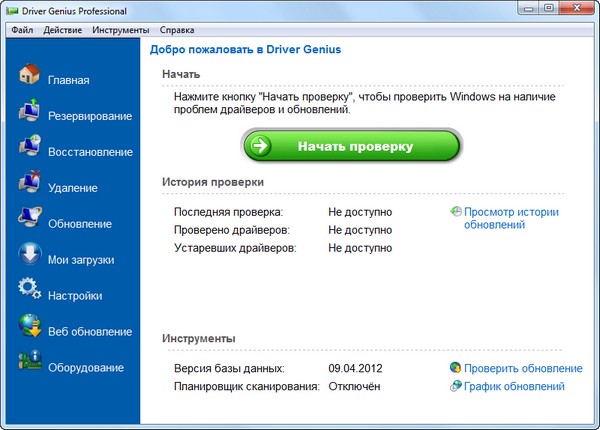The image size is (600, 430).
Task: Open the Справка menu
Action: click(177, 30)
